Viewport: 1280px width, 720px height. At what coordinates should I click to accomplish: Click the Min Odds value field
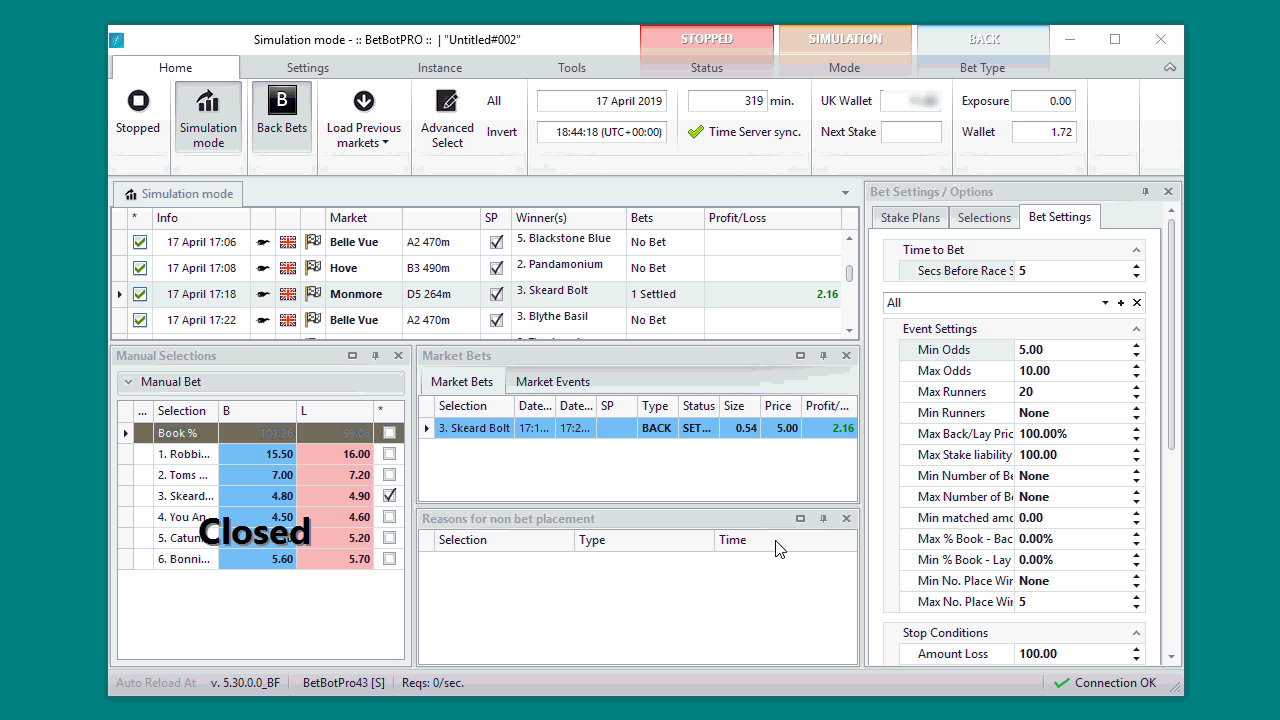click(1072, 350)
